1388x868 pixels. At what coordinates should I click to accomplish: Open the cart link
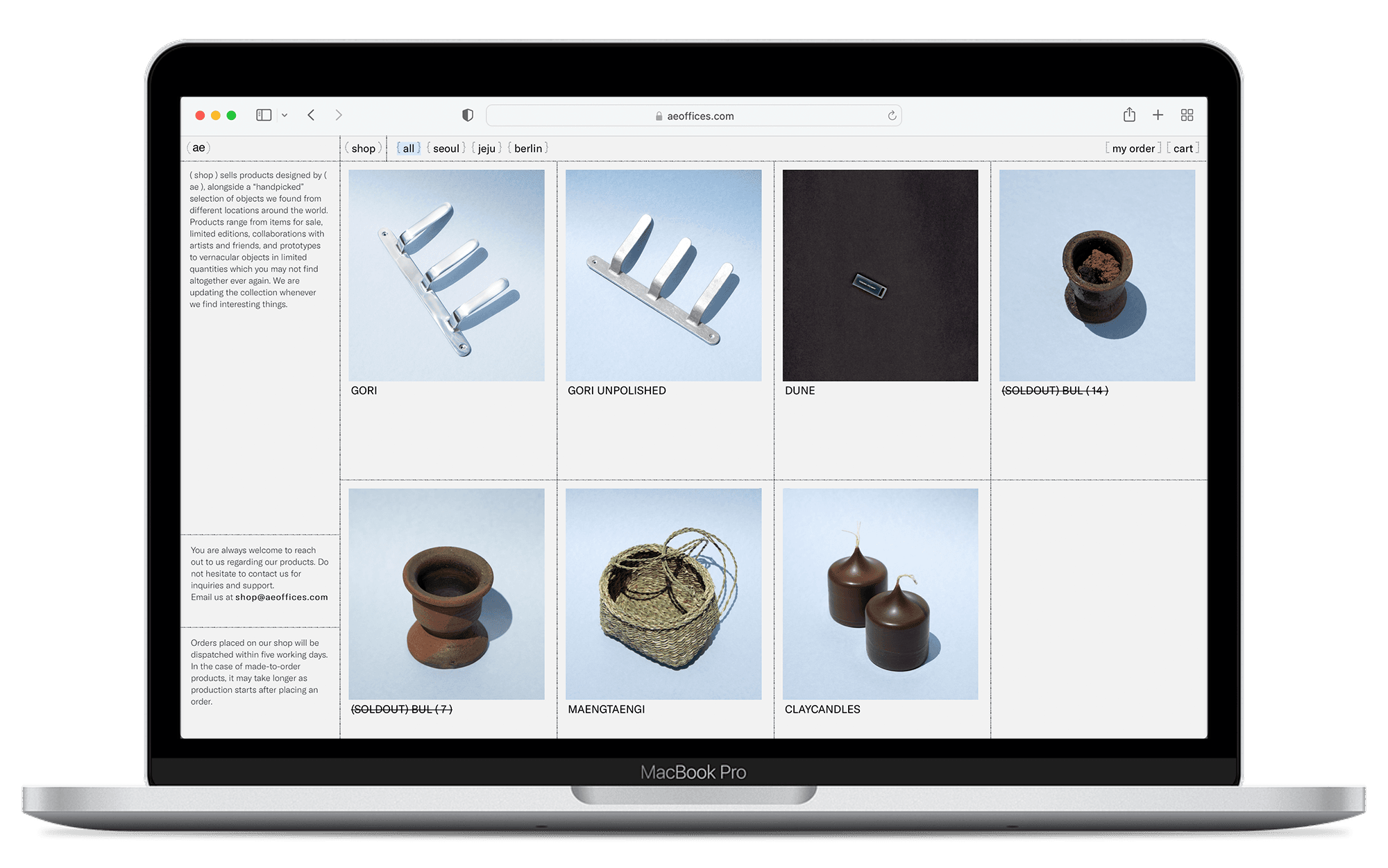pos(1183,148)
